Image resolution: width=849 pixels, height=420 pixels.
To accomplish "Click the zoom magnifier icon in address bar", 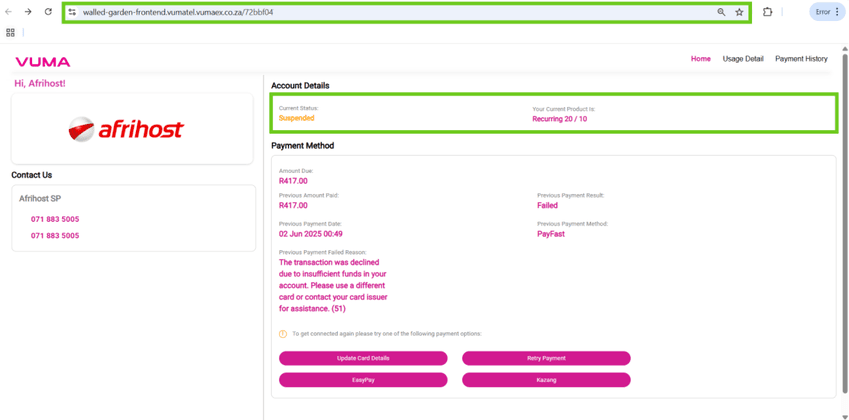I will click(x=721, y=12).
